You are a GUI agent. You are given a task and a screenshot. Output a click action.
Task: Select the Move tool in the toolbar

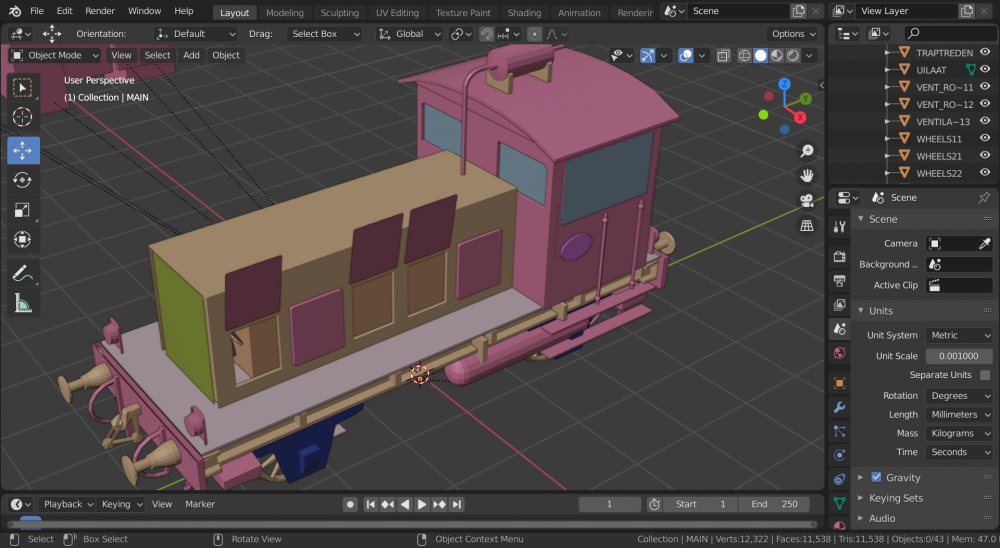click(23, 150)
